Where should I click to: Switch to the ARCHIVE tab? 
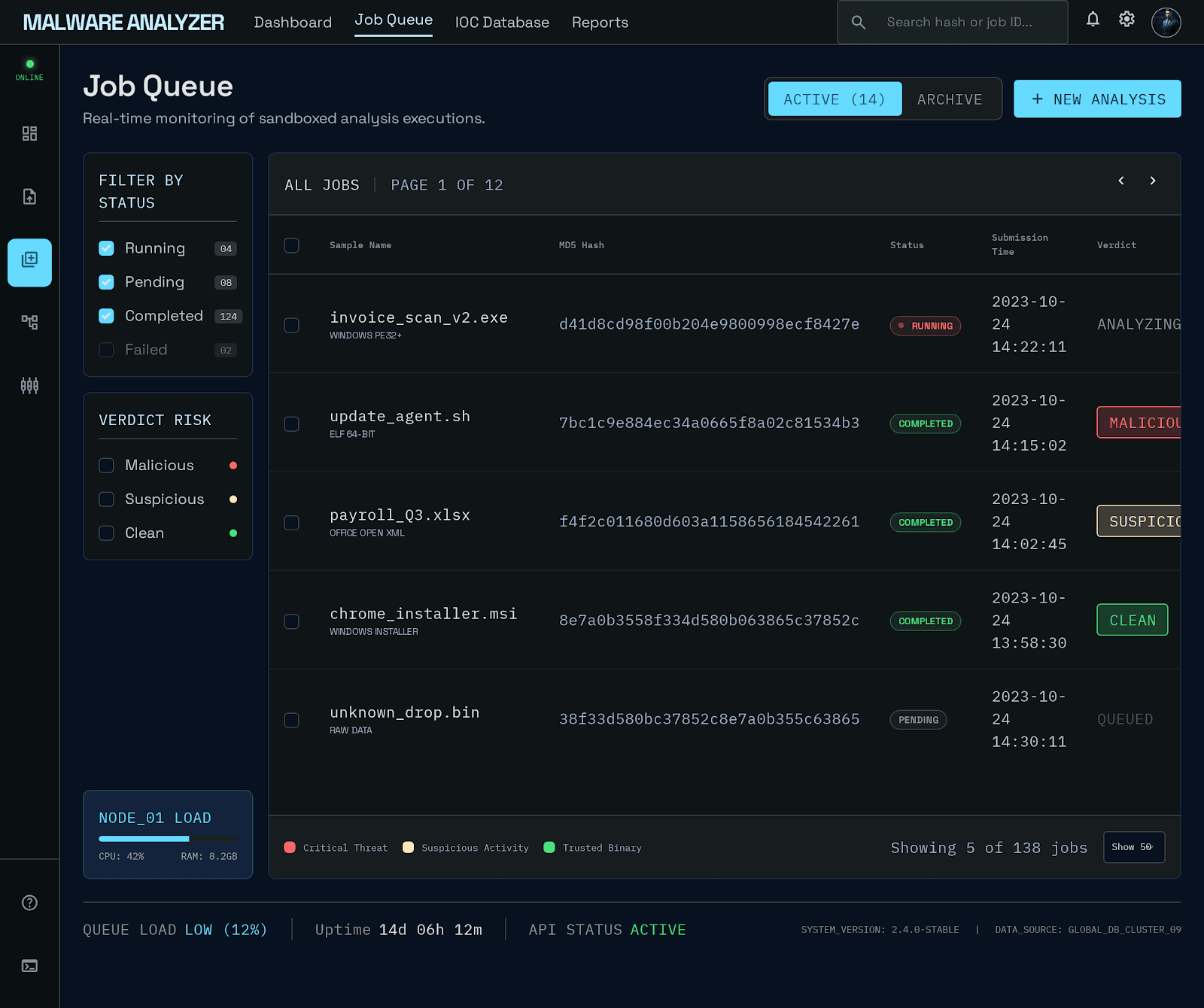click(950, 99)
